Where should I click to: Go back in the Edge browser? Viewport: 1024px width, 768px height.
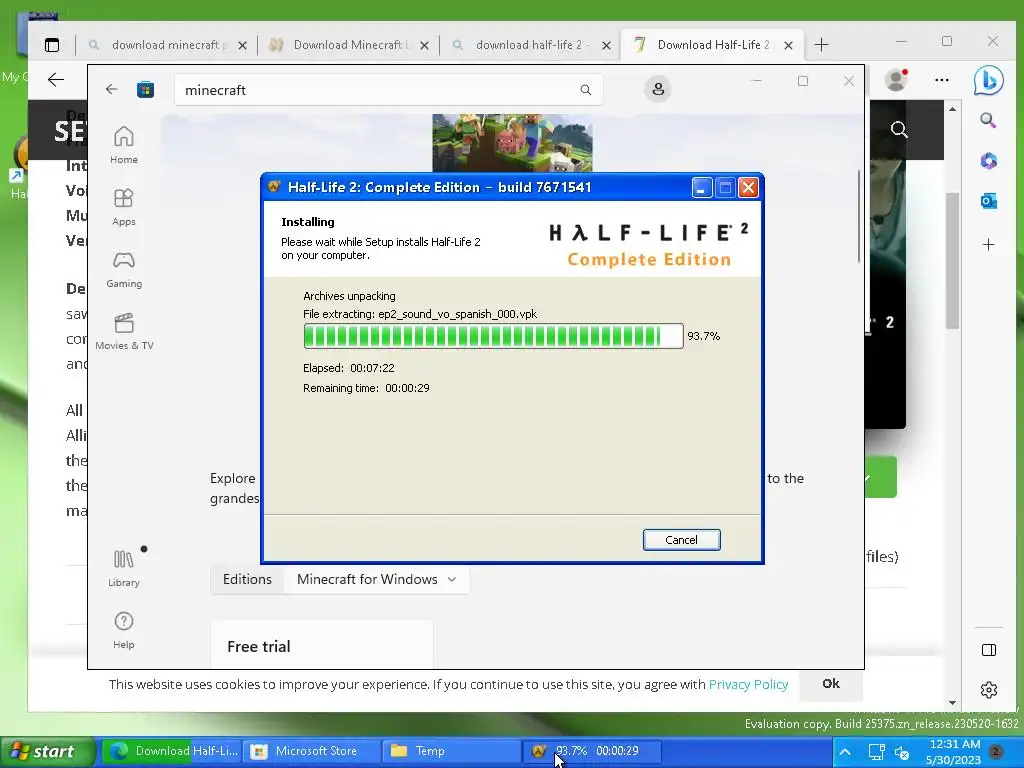[x=56, y=80]
